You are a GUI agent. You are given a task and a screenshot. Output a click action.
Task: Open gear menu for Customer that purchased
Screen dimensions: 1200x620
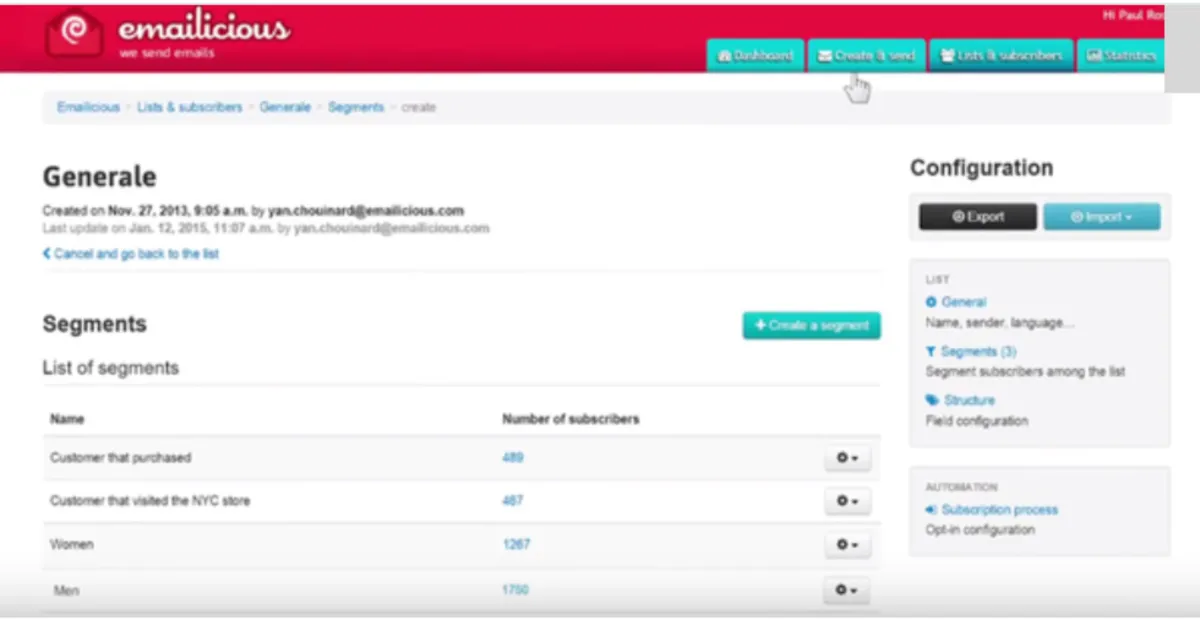pos(847,458)
